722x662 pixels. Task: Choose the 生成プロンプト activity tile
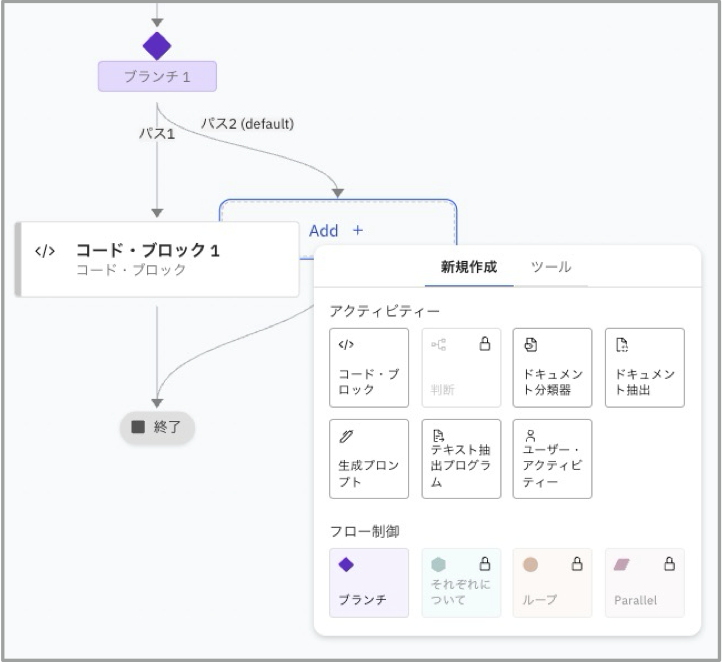coord(369,459)
